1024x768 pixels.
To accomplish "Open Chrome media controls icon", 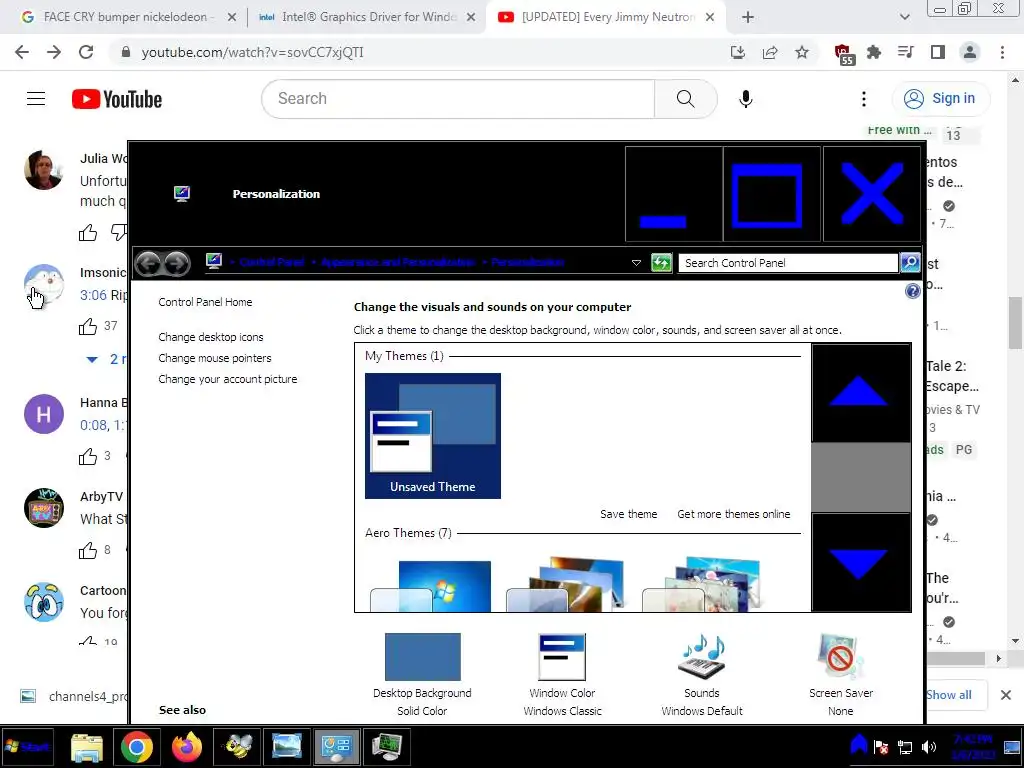I will (x=906, y=52).
